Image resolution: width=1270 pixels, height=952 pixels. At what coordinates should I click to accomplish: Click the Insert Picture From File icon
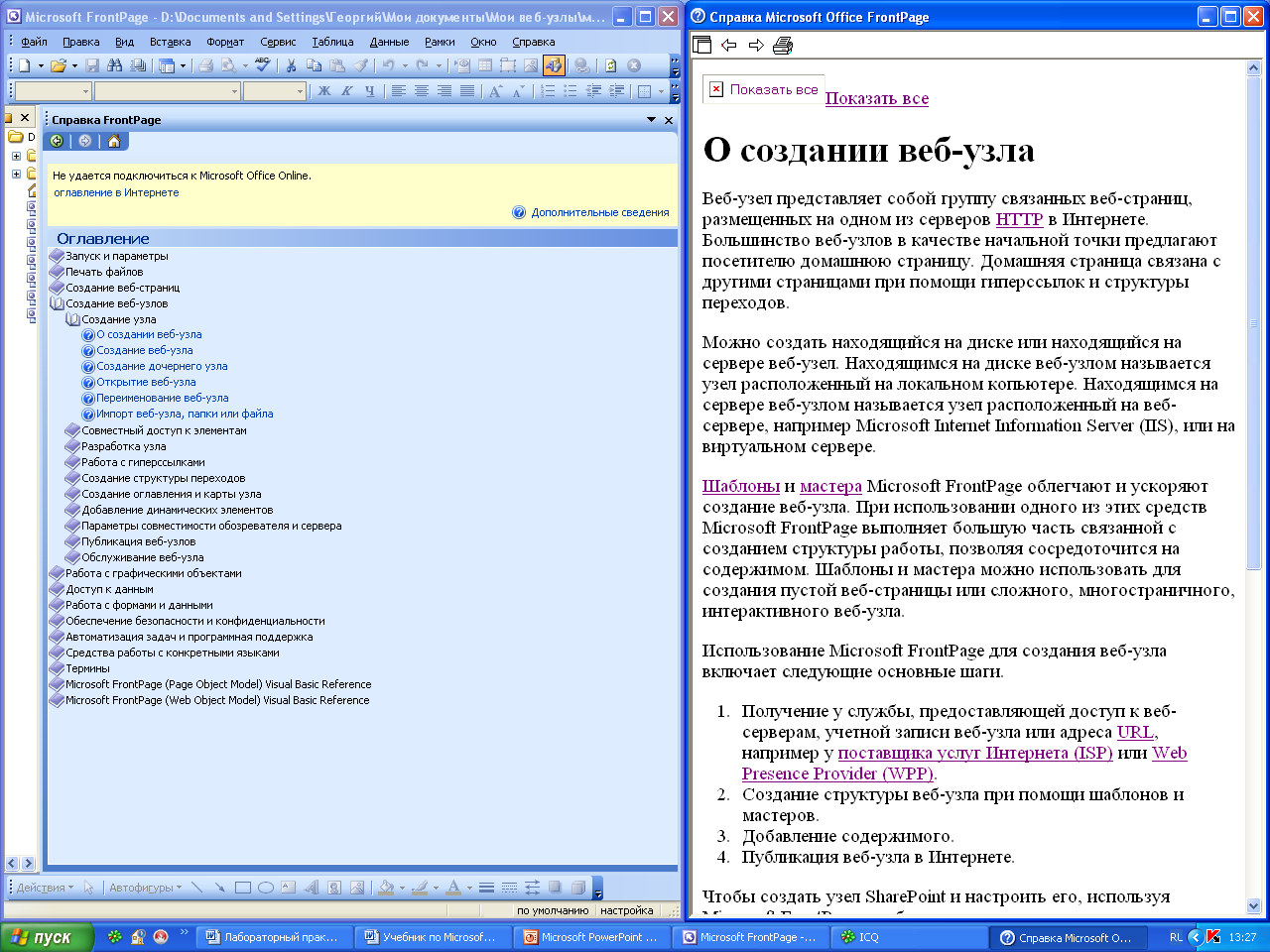531,65
